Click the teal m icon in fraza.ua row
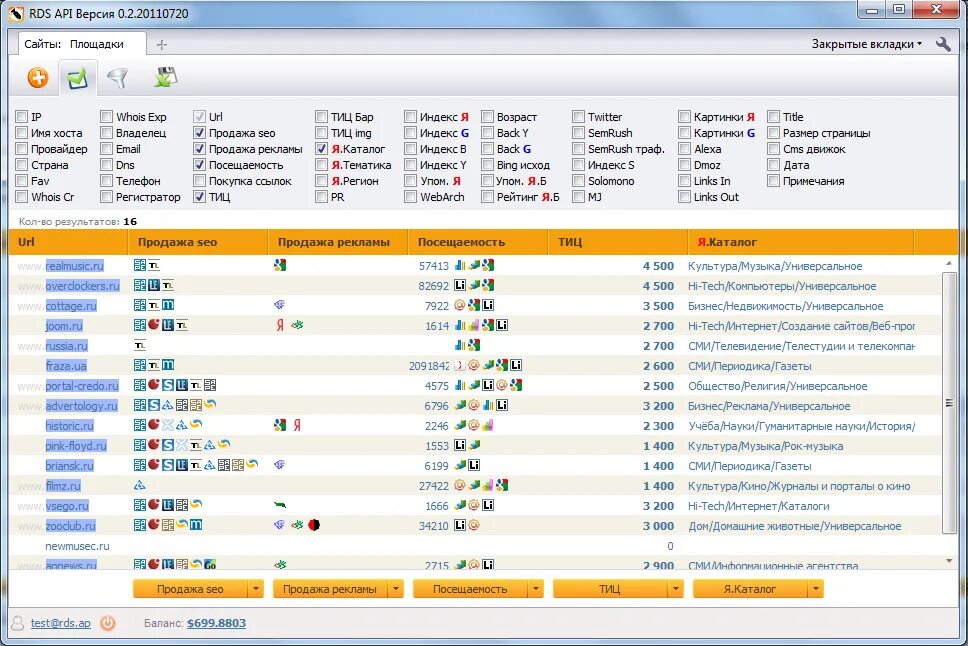 (x=168, y=365)
